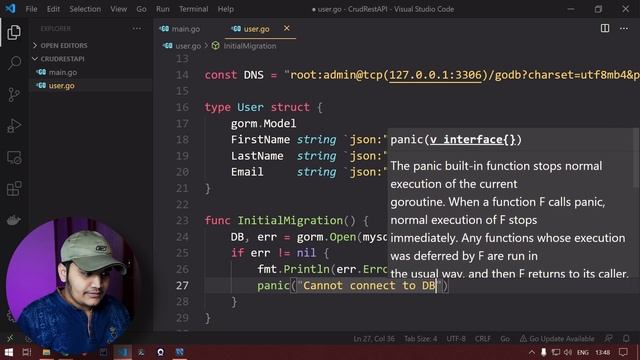640x360 pixels.
Task: Change the CRLF end of line sequence
Action: [483, 339]
